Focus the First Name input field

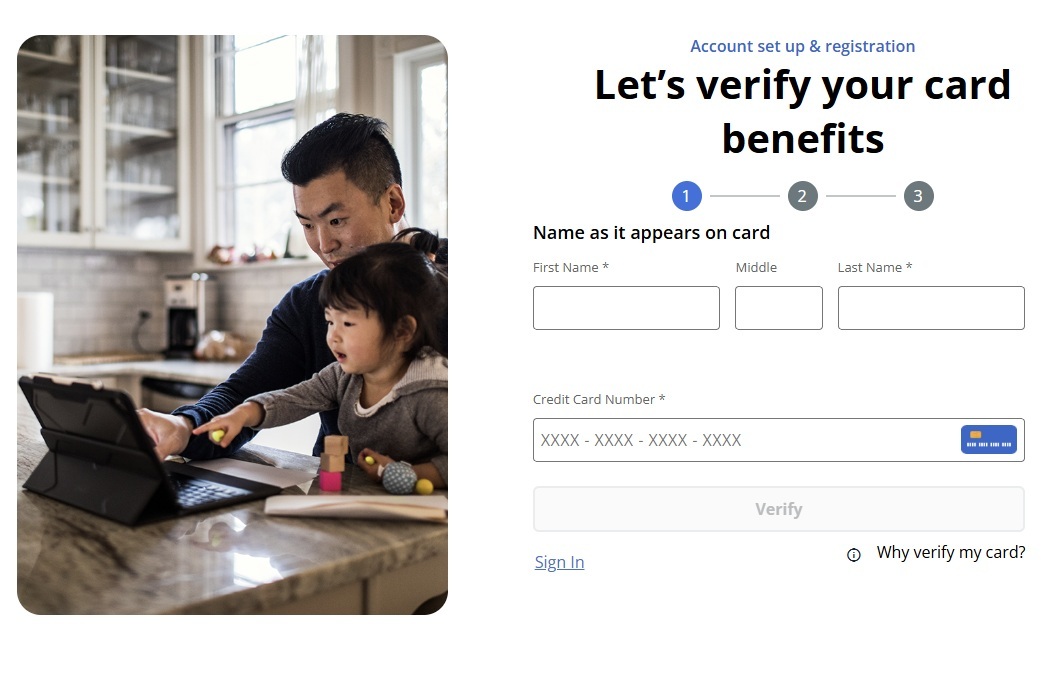click(626, 308)
